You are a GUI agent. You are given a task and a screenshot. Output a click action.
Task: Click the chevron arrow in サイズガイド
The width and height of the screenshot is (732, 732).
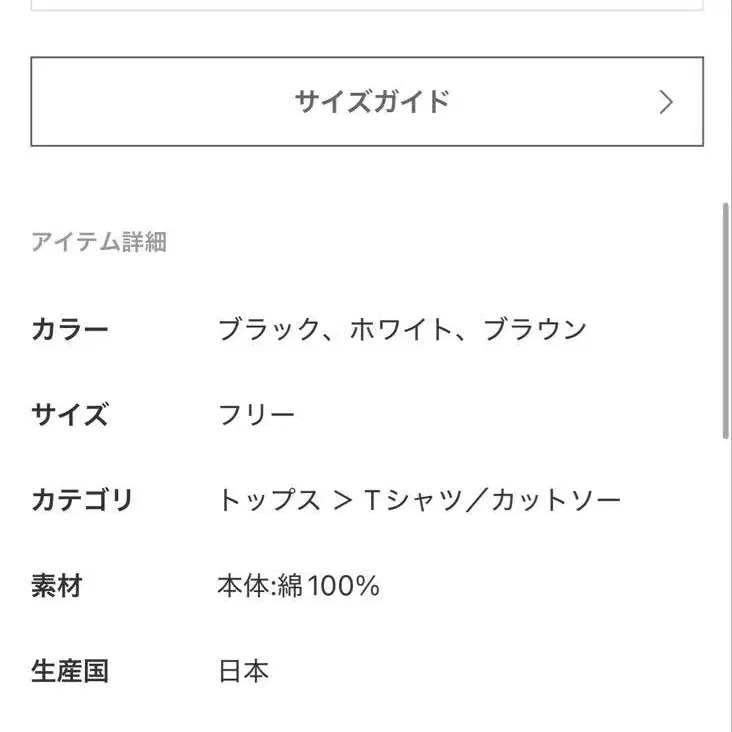point(666,102)
